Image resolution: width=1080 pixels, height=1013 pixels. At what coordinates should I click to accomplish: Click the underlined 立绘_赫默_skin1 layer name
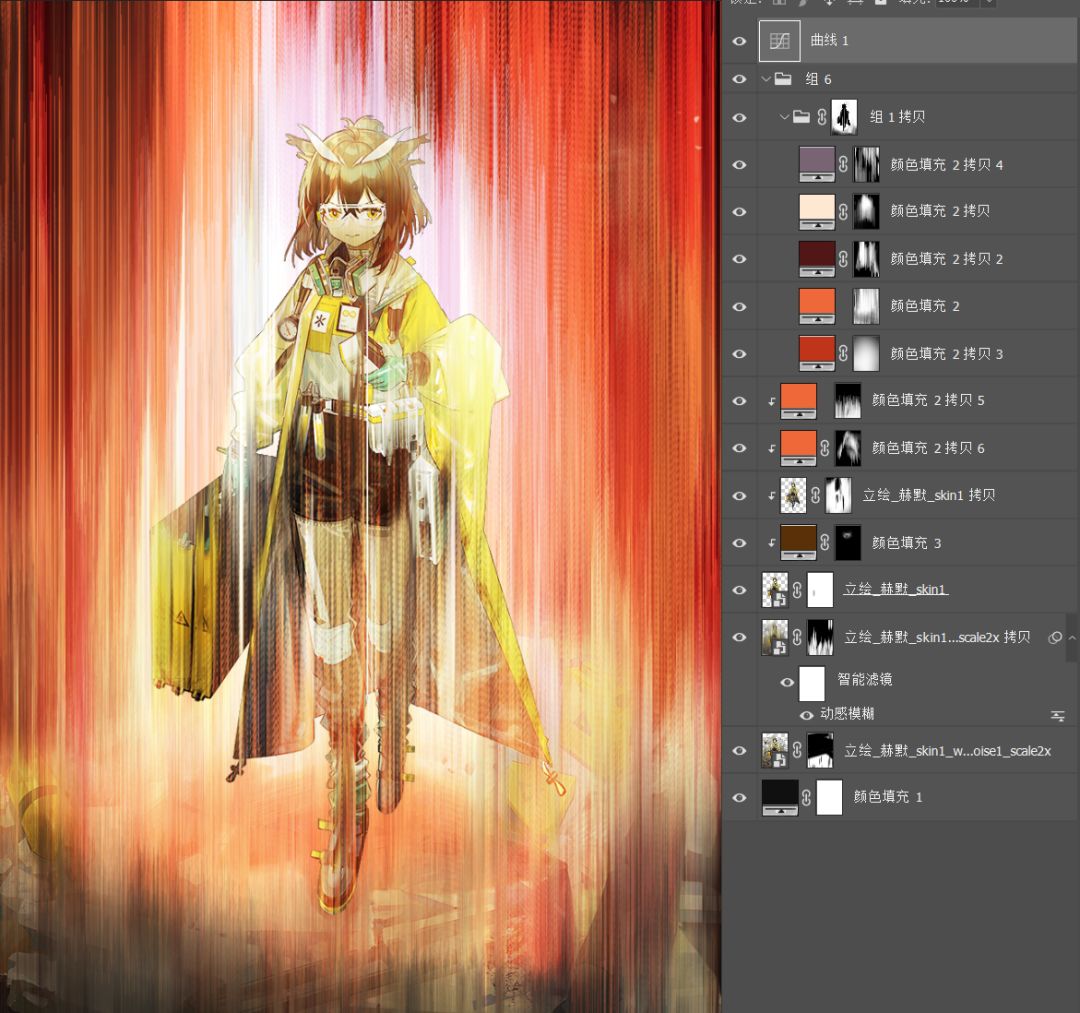point(895,589)
